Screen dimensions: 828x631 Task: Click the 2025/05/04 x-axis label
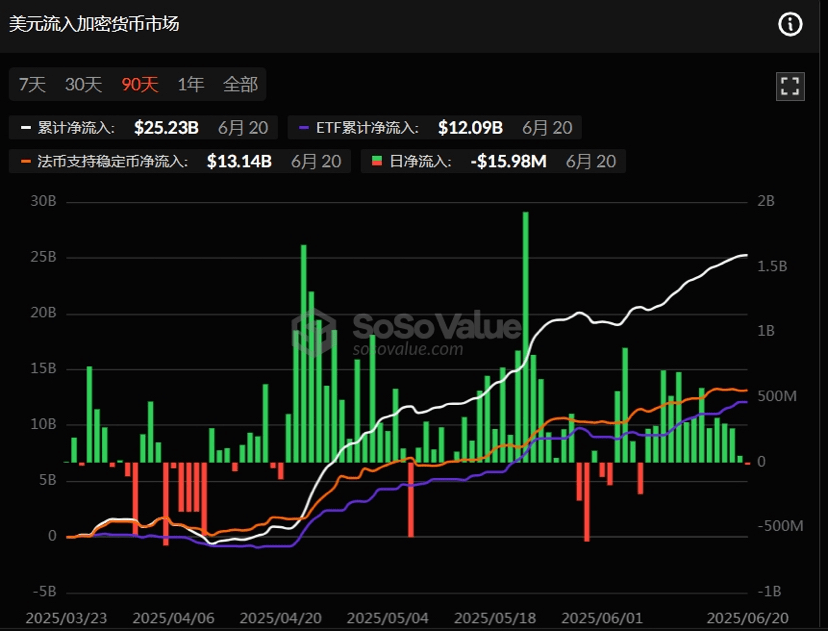pos(388,618)
